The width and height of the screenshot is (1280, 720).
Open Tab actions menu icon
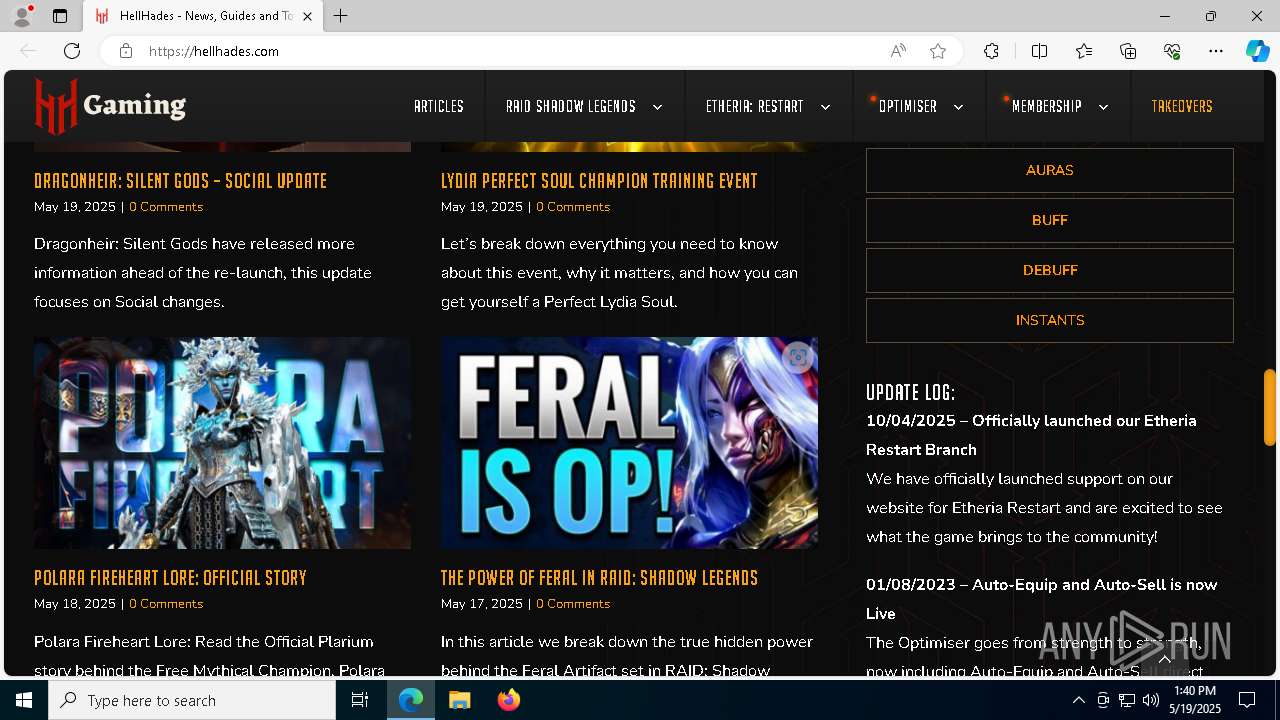60,16
